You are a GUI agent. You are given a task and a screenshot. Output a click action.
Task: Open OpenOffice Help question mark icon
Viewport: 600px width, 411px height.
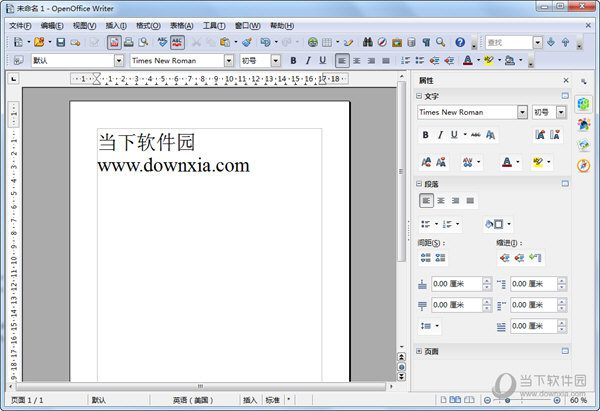coord(460,42)
